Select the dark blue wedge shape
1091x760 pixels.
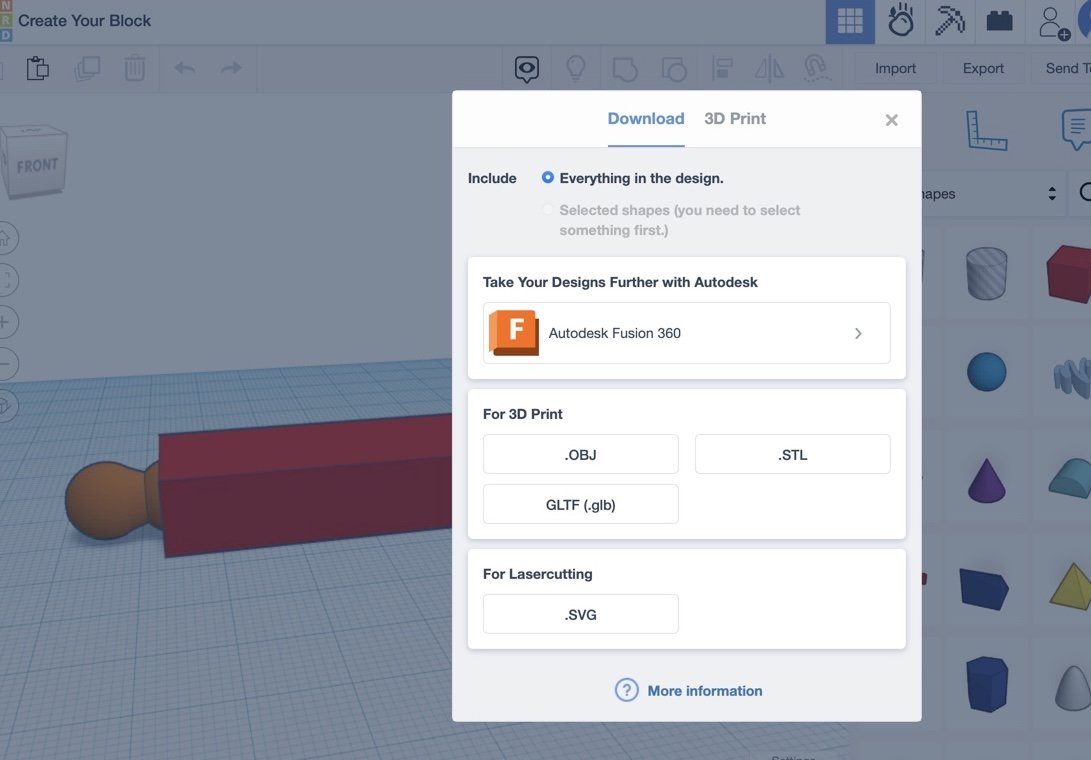point(983,589)
